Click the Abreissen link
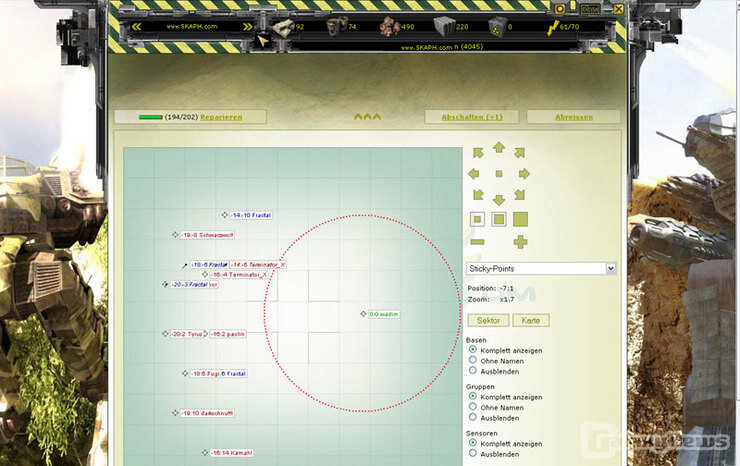740x466 pixels. click(574, 117)
